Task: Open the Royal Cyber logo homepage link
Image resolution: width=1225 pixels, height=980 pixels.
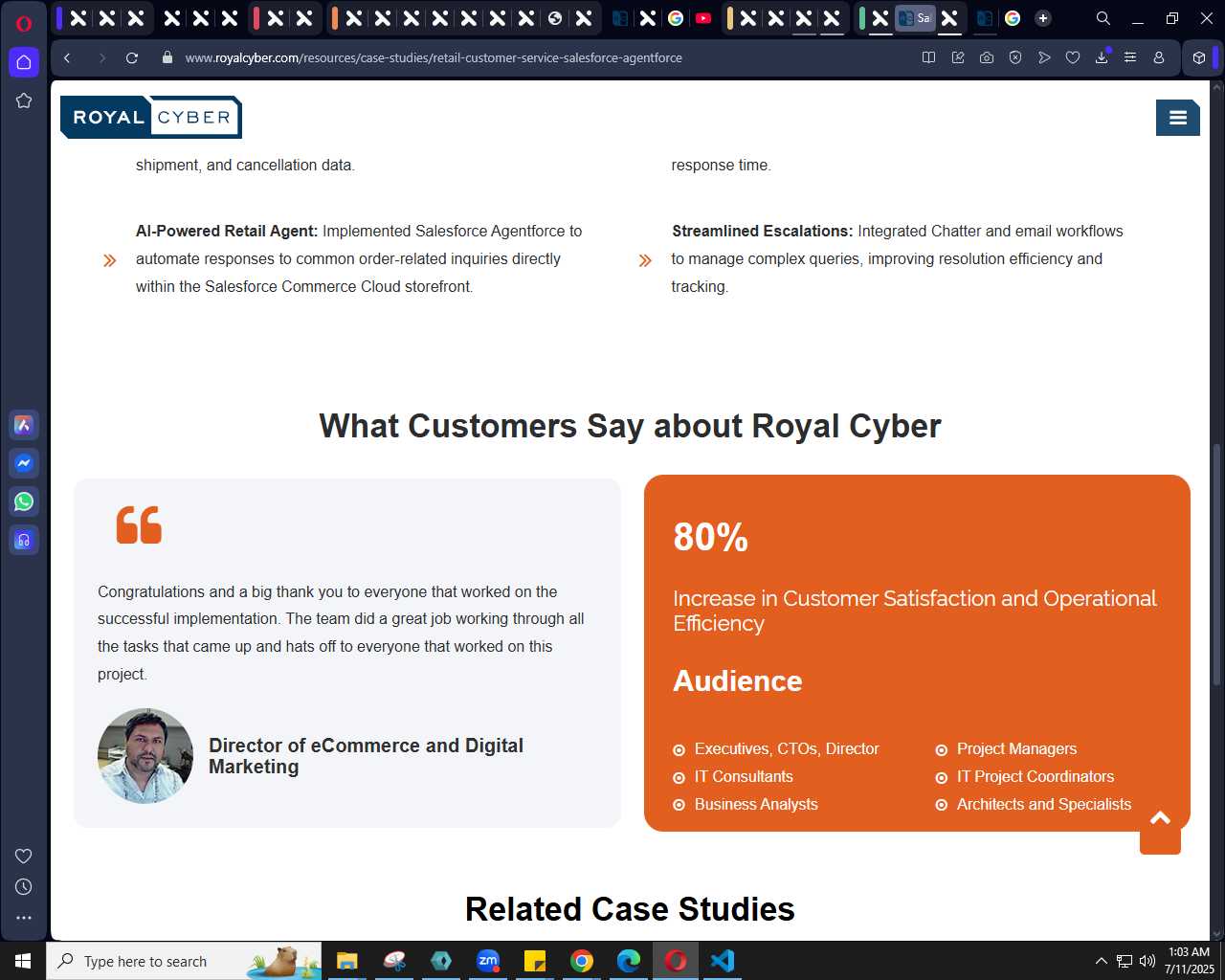Action: 151,117
